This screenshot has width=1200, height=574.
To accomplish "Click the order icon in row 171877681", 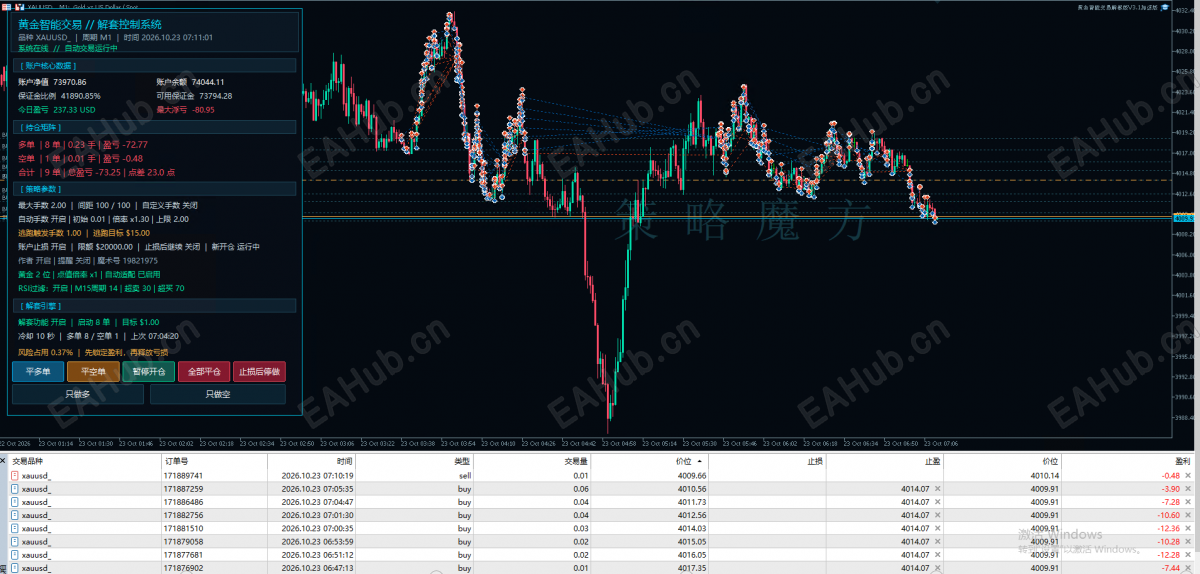I will click(x=15, y=555).
